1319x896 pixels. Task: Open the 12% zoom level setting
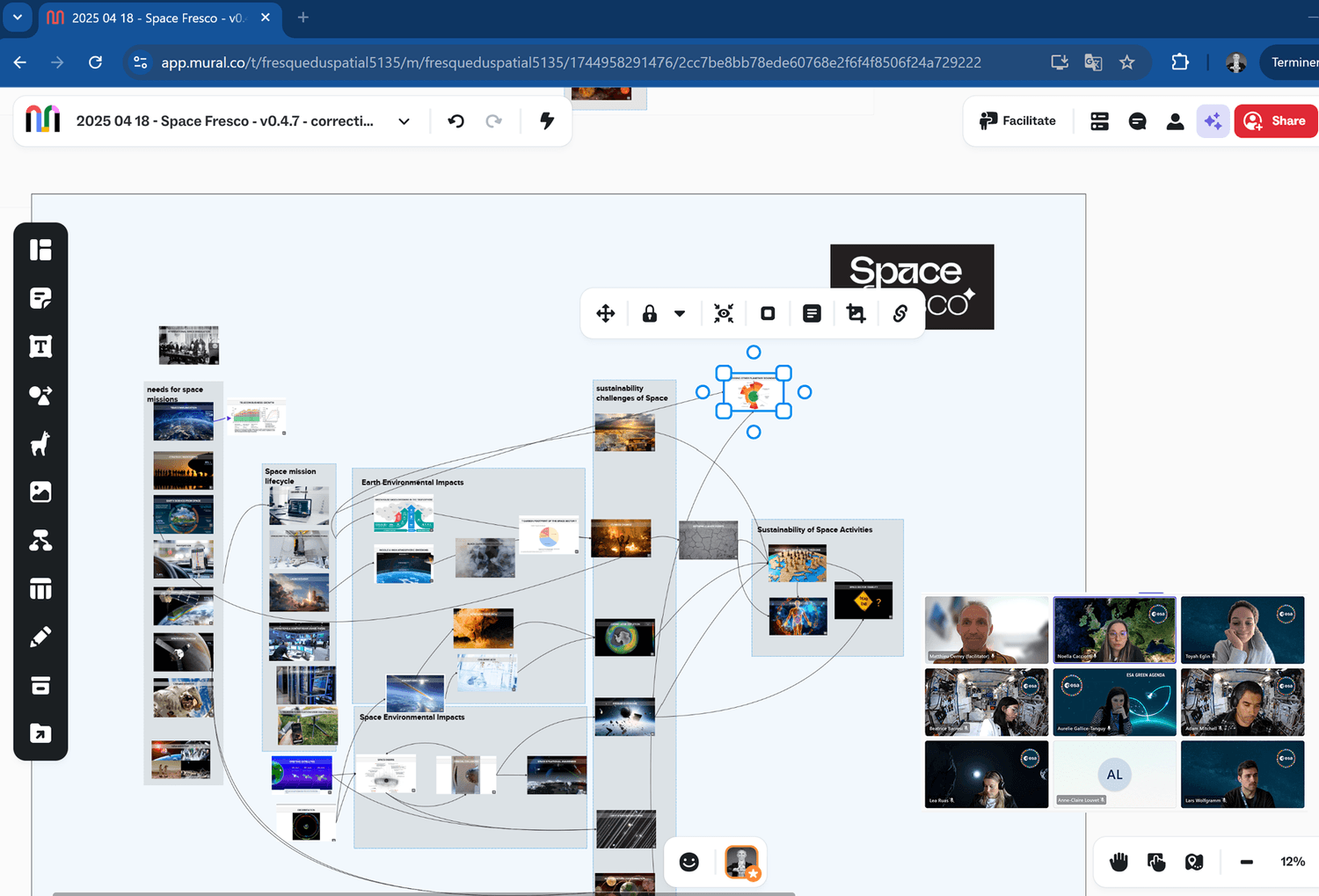pyautogui.click(x=1293, y=862)
